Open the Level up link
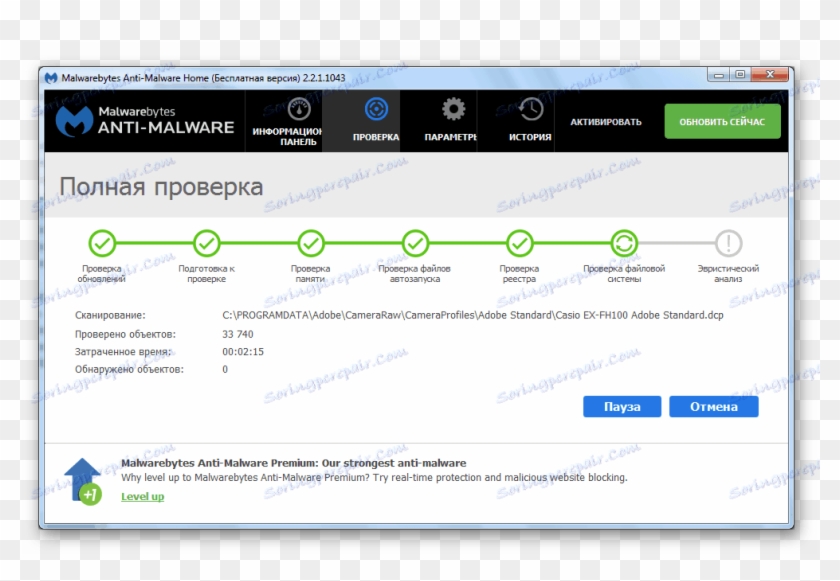840x581 pixels. (x=142, y=496)
